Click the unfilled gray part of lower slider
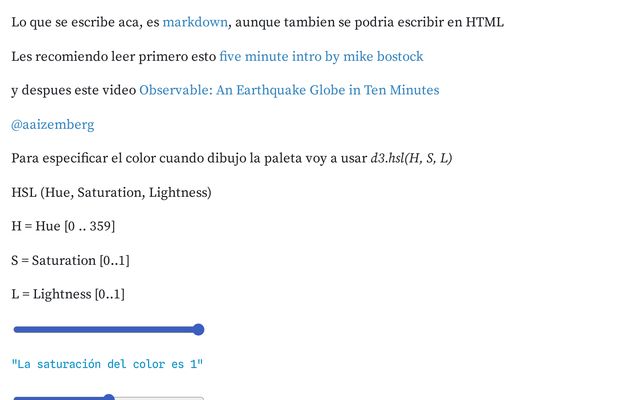The height and width of the screenshot is (400, 640). pyautogui.click(x=159, y=398)
